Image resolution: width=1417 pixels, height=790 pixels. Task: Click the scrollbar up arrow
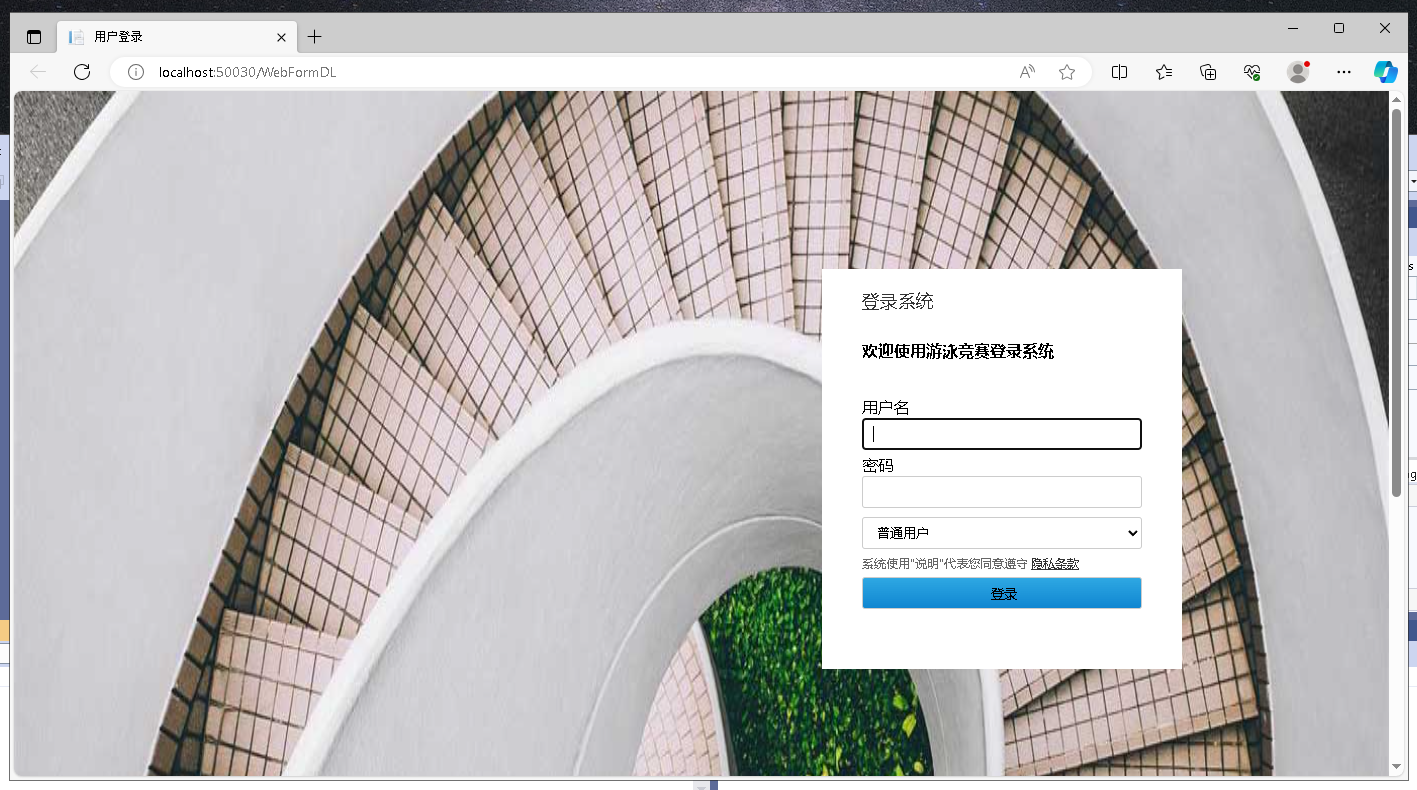1396,98
